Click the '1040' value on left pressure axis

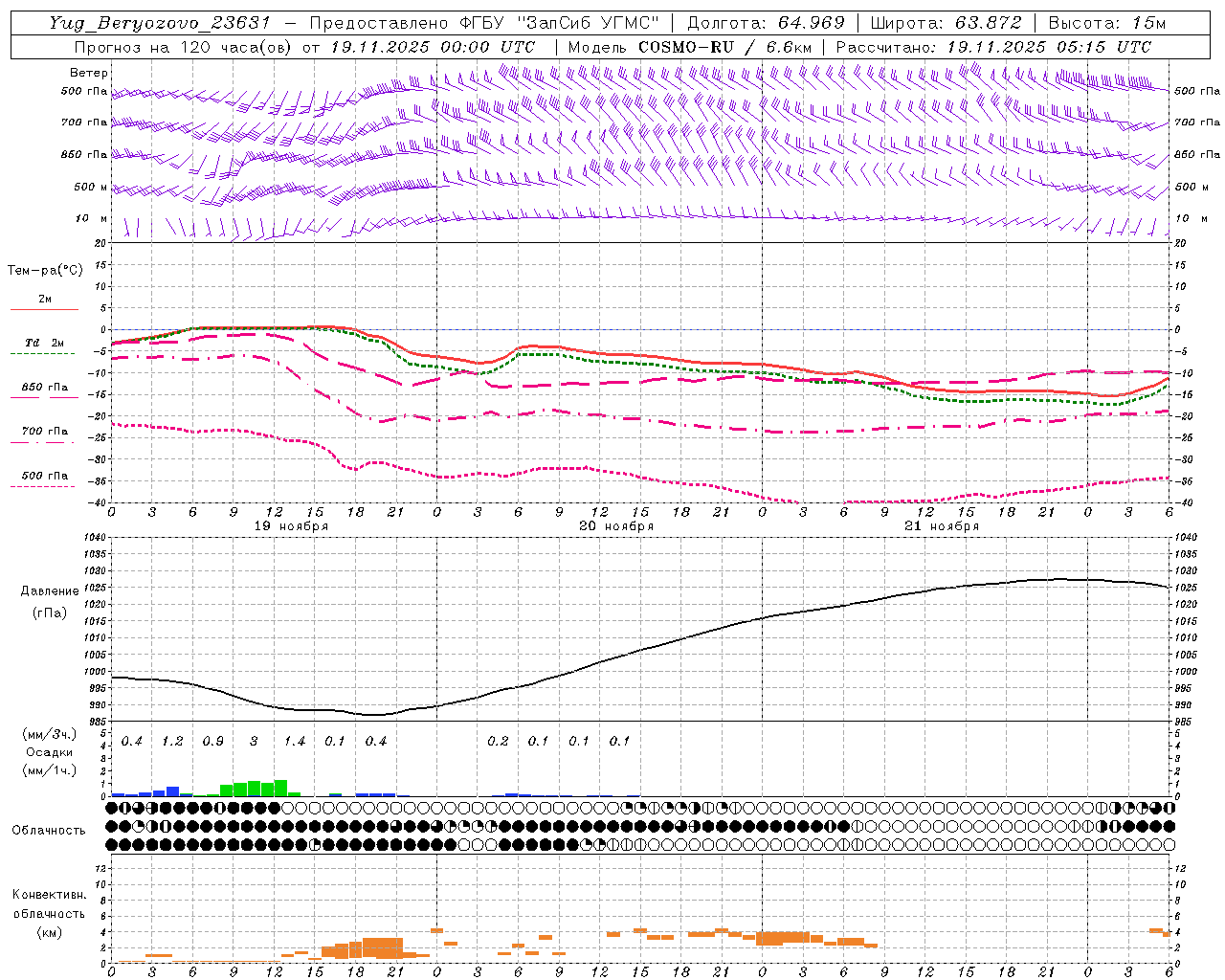[x=93, y=538]
